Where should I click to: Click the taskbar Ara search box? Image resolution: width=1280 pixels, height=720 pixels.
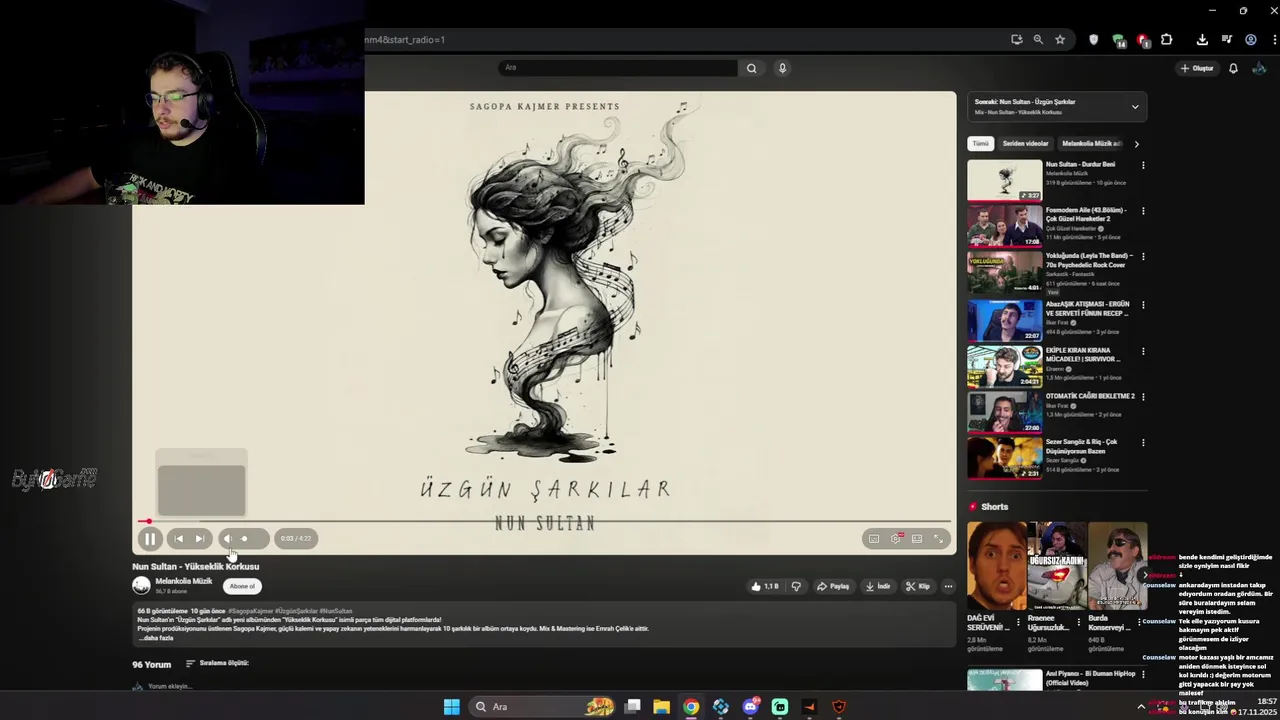[543, 707]
